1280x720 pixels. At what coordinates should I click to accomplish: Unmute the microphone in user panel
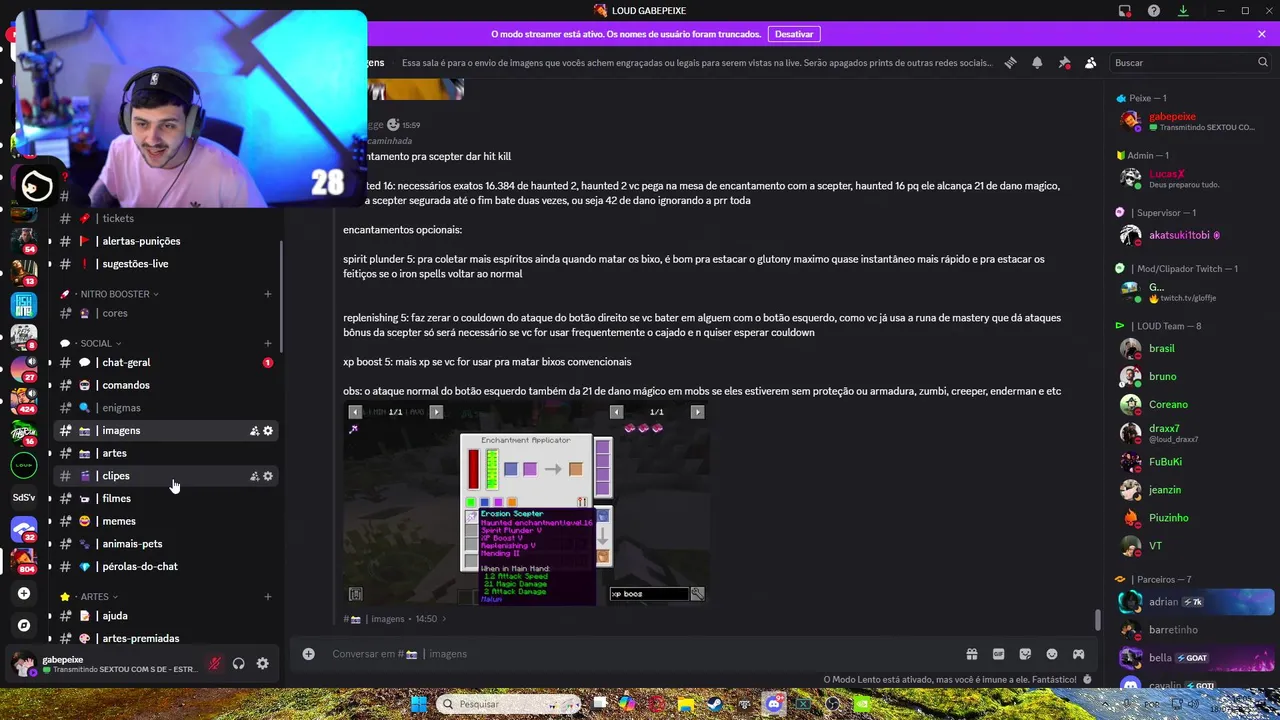(214, 664)
